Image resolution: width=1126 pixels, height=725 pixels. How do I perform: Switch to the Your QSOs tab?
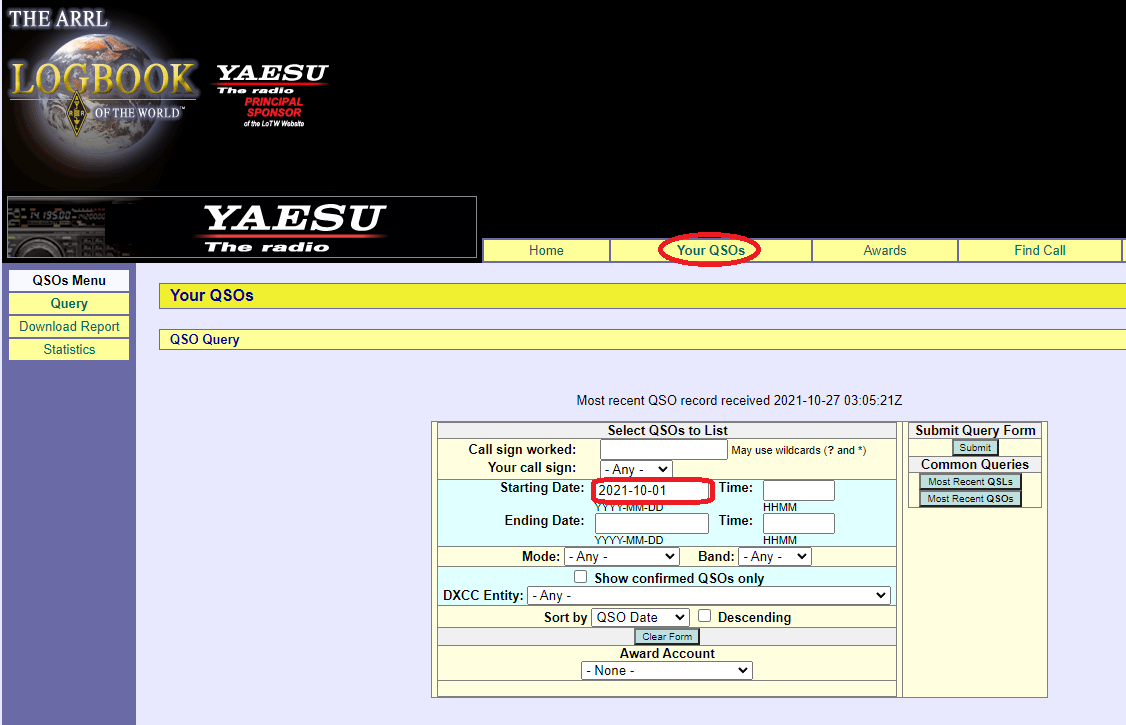[x=710, y=251]
